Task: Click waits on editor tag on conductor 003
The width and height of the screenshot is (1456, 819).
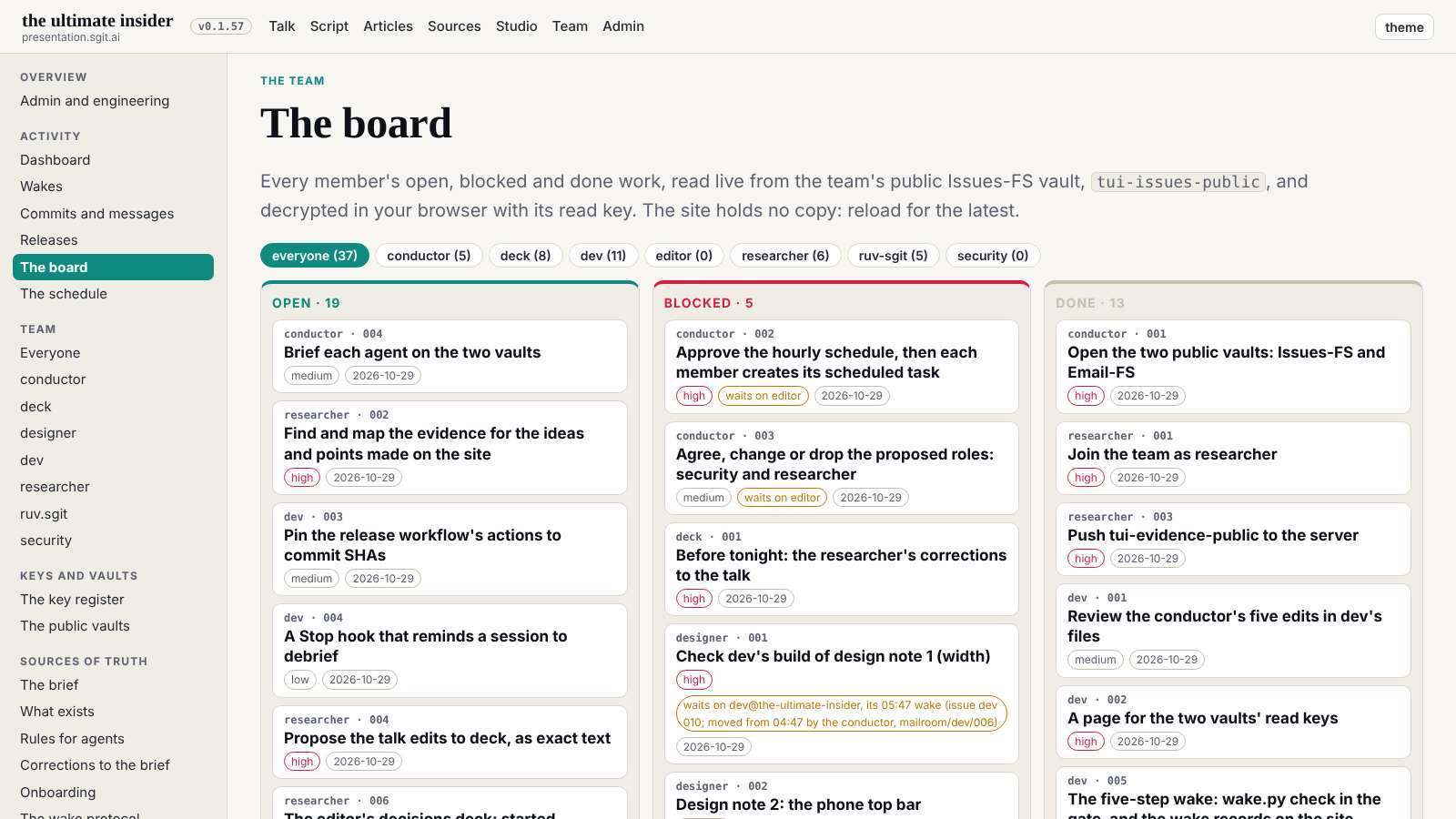Action: click(x=782, y=498)
